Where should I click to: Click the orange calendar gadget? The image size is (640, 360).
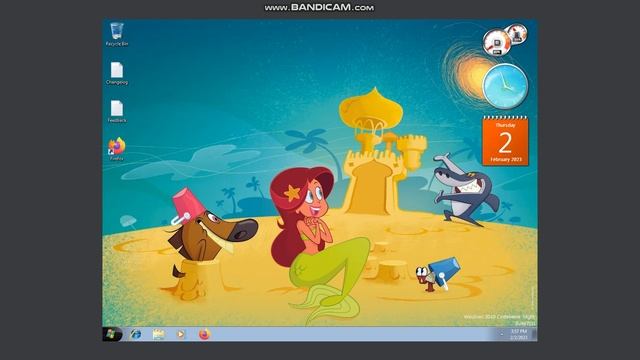pyautogui.click(x=505, y=141)
